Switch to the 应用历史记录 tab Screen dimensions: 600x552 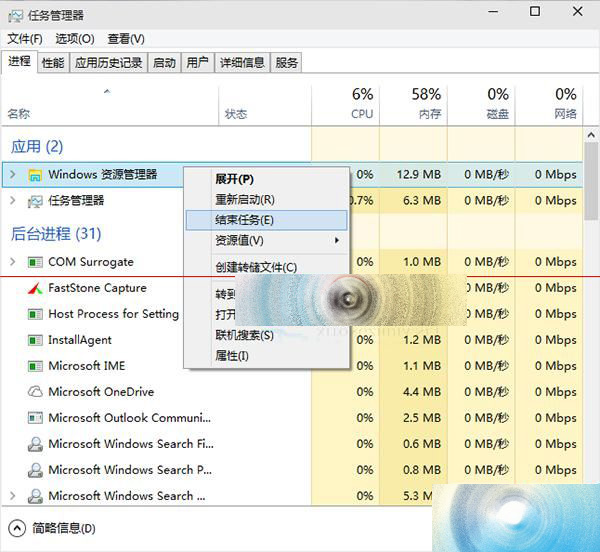coord(108,63)
